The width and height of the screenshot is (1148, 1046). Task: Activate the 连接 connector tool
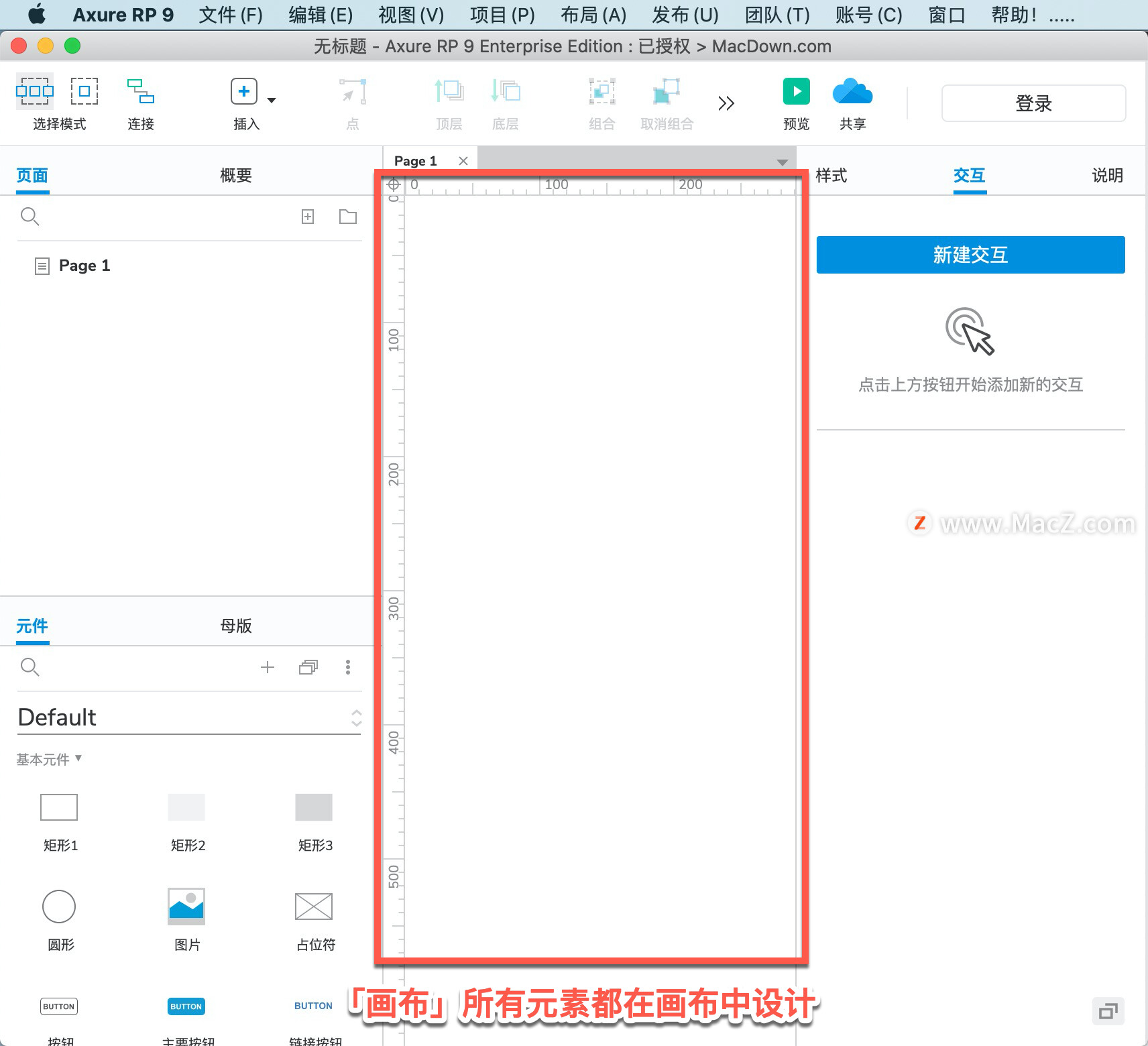click(x=141, y=91)
